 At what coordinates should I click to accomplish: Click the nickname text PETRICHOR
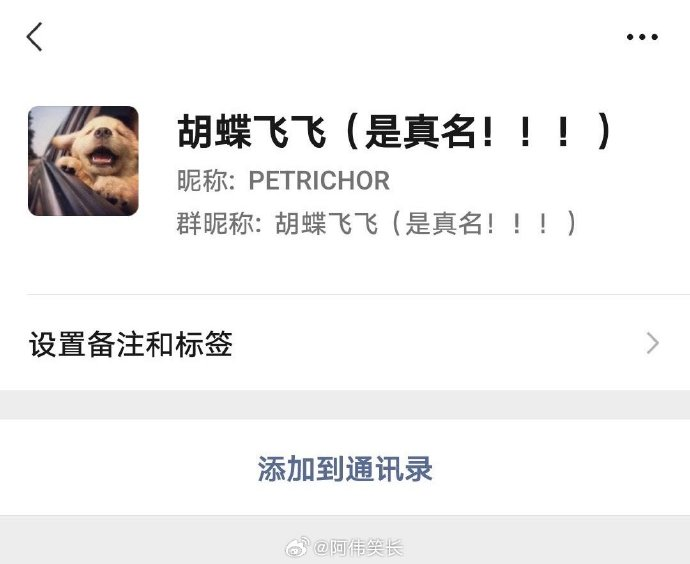coord(319,180)
